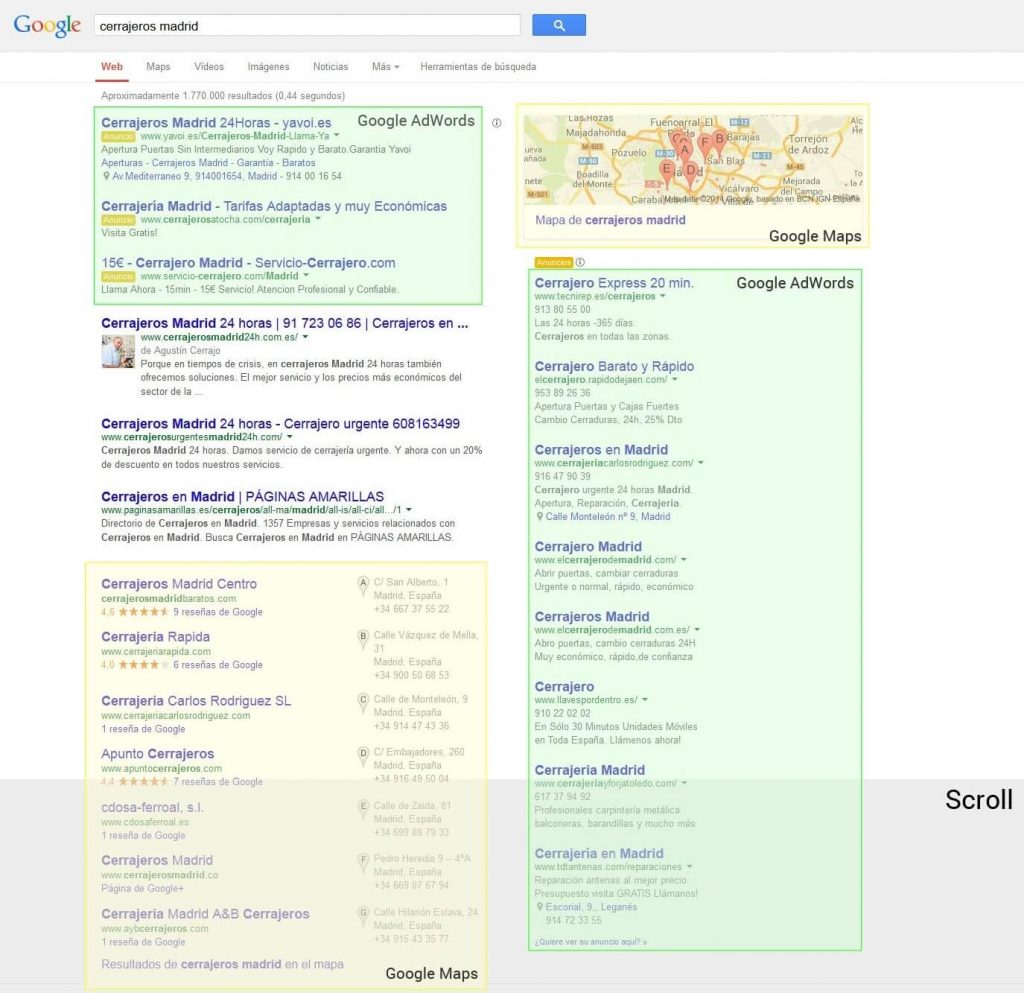This screenshot has width=1024, height=993.
Task: Open Cerrajeros Madrid elcerrajerodemadrid.com.es ad
Action: tap(592, 616)
